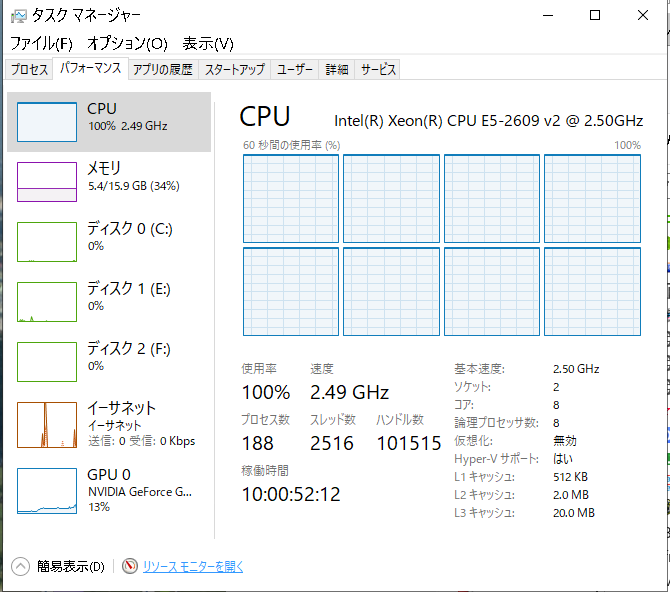Open the オプション(O) menu
Viewport: 670px width, 592px height.
pos(127,44)
